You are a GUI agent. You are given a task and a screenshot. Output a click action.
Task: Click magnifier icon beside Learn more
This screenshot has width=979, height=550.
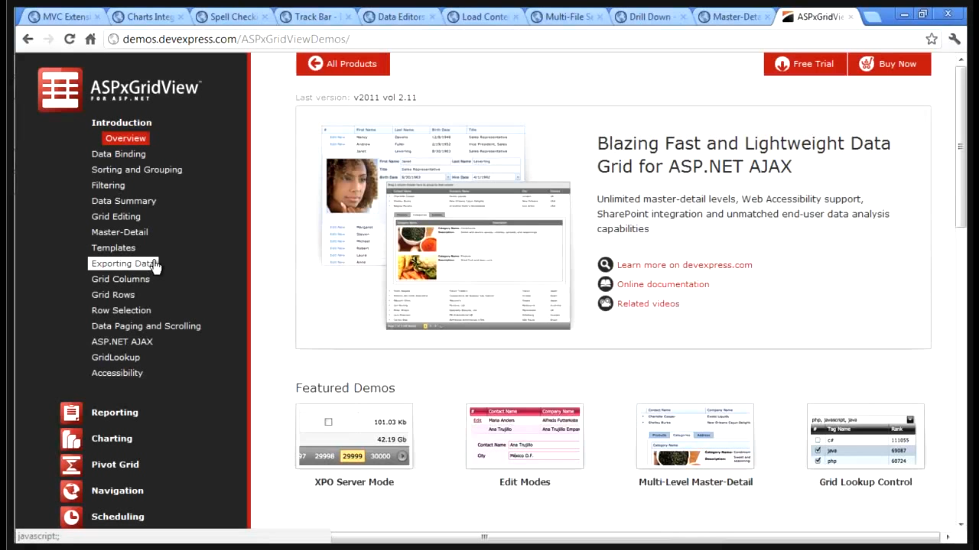[605, 265]
